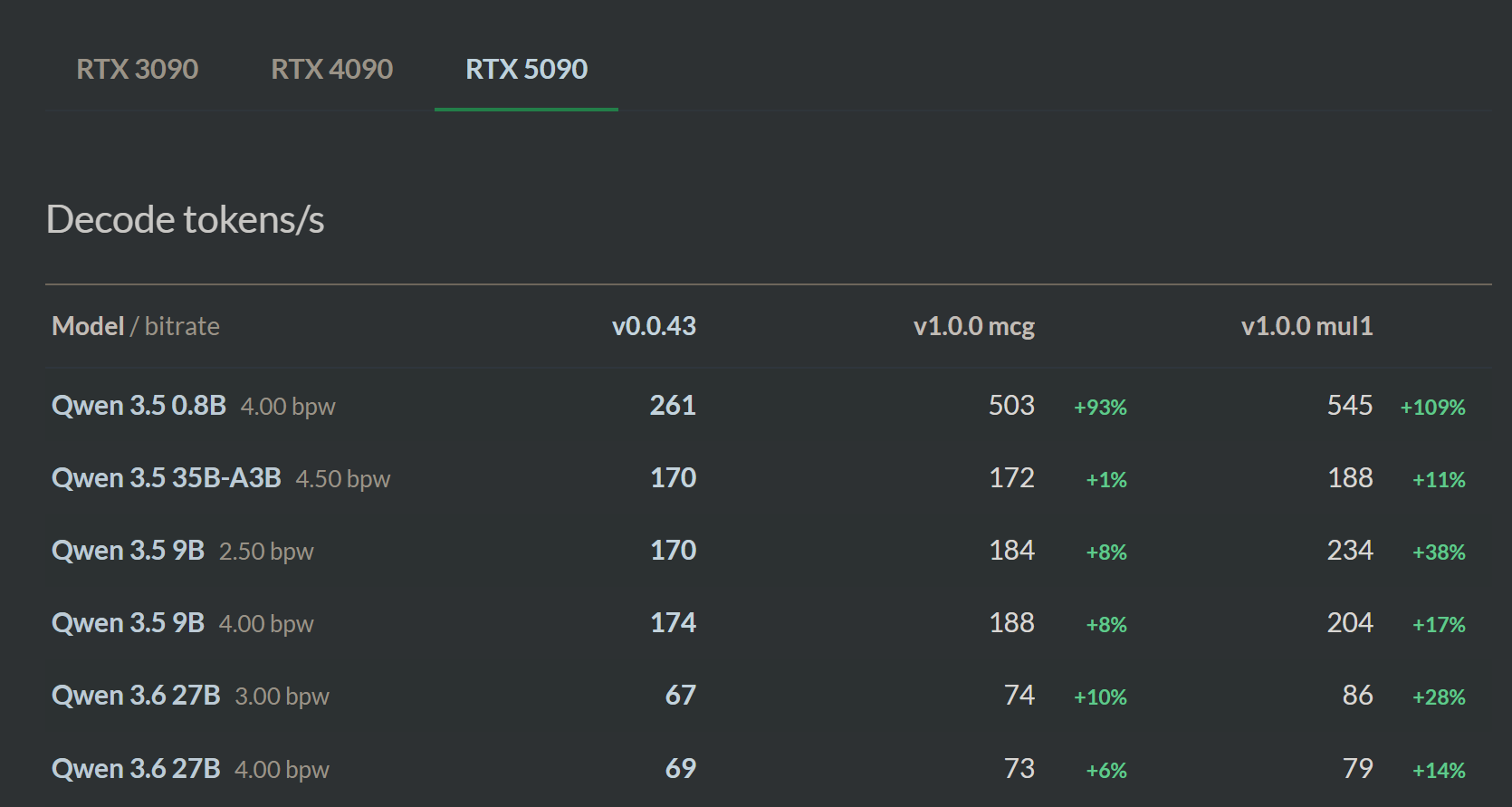Click "4.00 bpw" beside Qwen 3.6 27B
Viewport: 1512px width, 807px height.
[282, 770]
